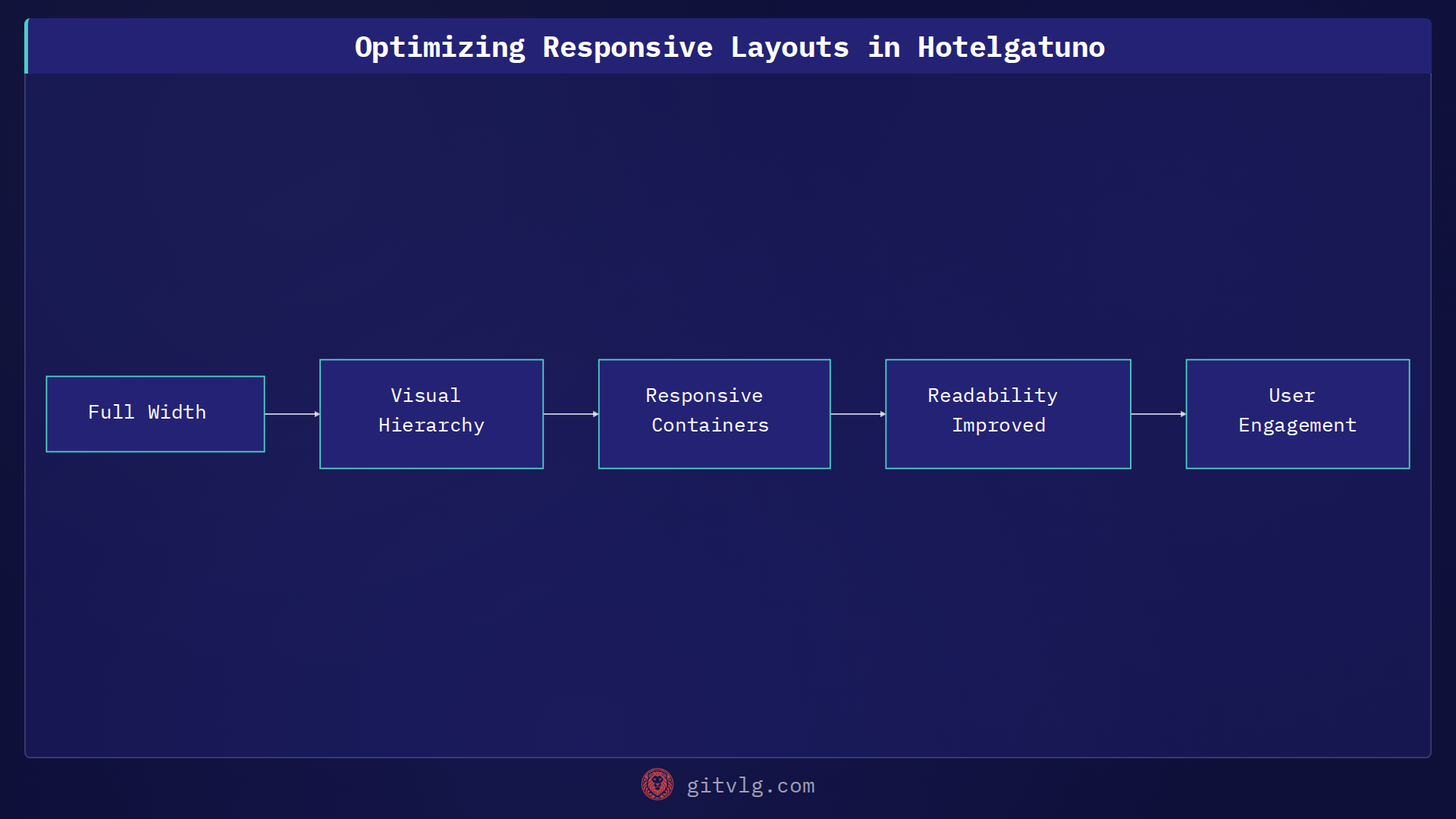This screenshot has height=819, width=1456.
Task: Select the Visual Hierarchy box
Action: point(431,414)
